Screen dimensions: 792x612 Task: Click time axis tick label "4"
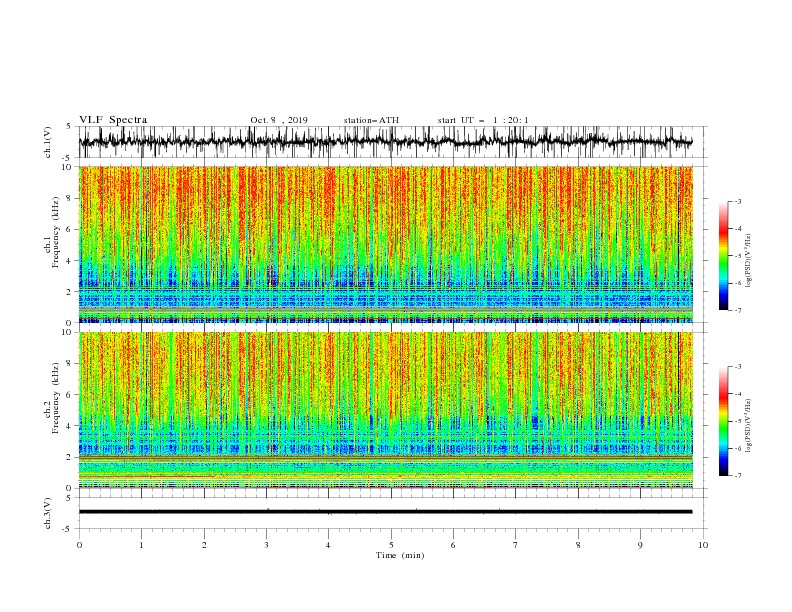pyautogui.click(x=328, y=545)
